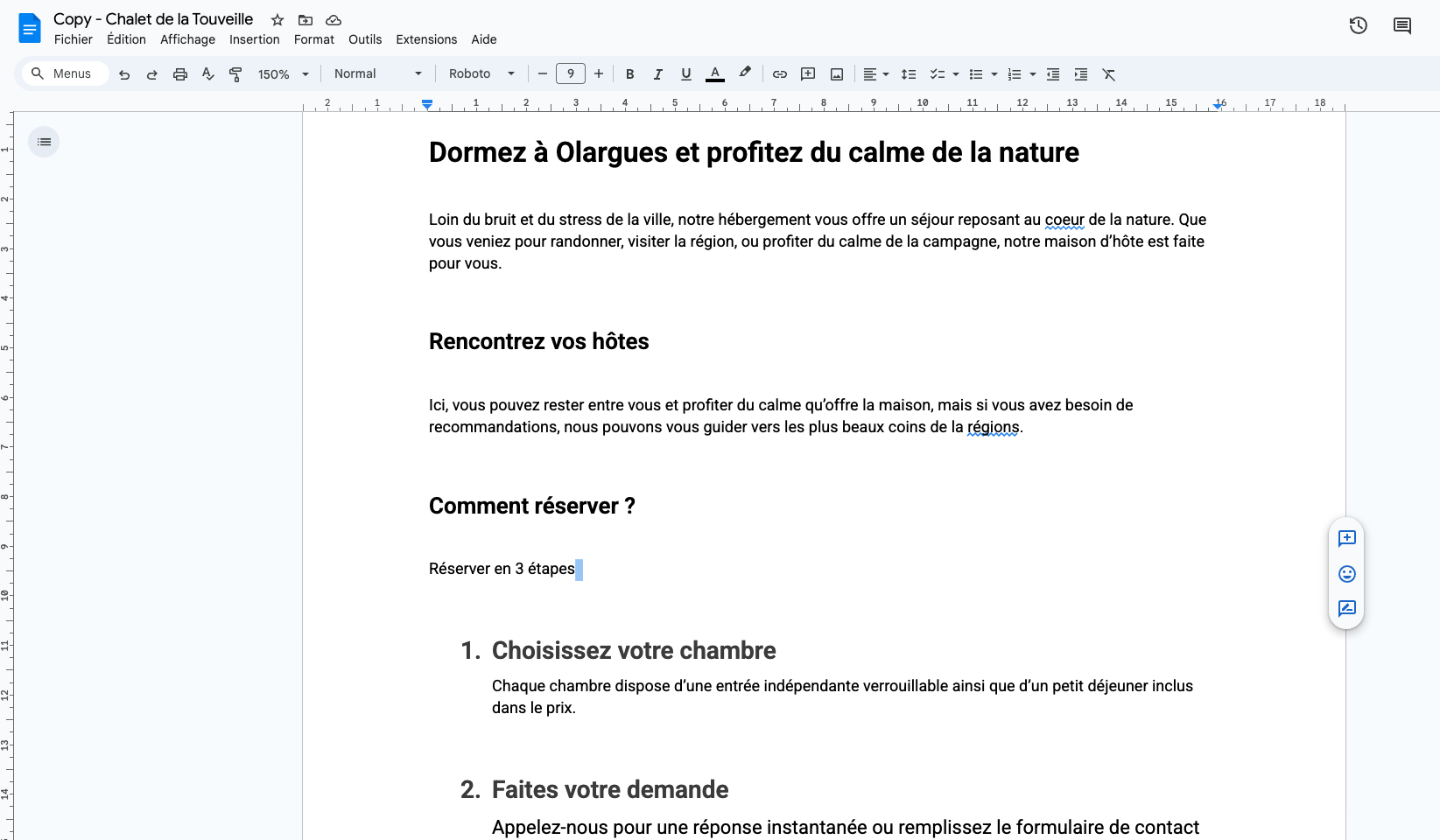This screenshot has height=840, width=1440.
Task: Star the document Copy - Chalet de la Touveille
Action: point(277,19)
